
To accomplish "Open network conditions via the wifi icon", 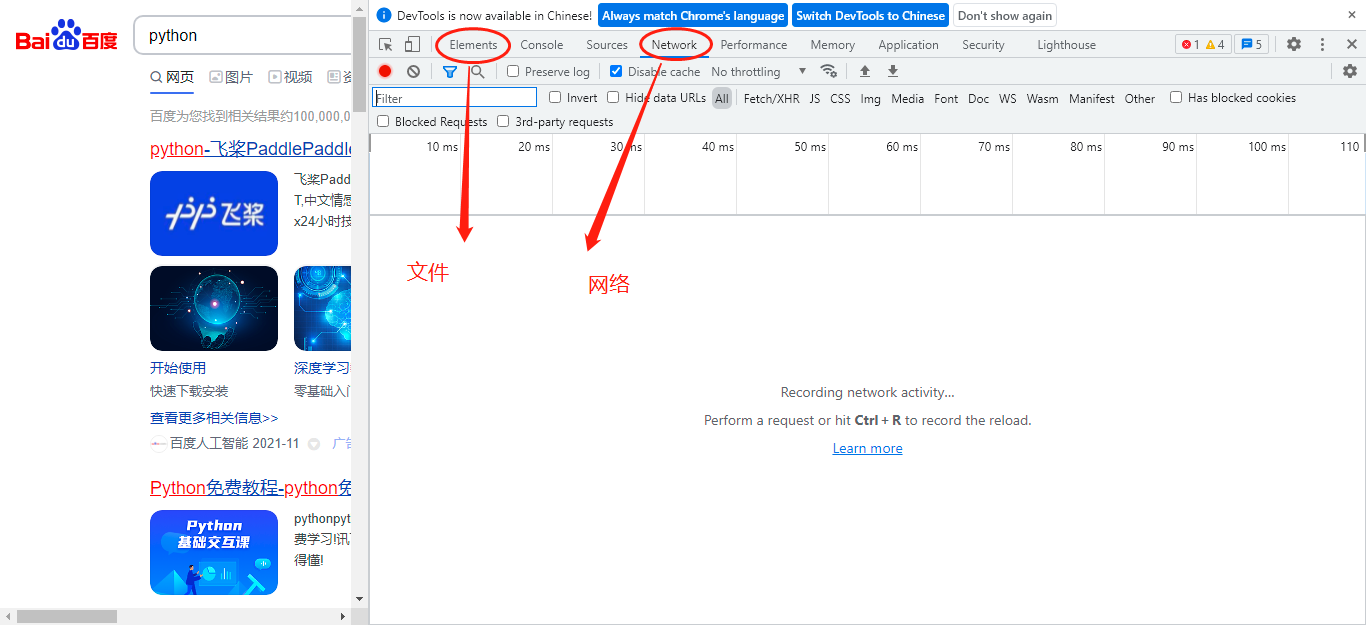I will coord(828,71).
